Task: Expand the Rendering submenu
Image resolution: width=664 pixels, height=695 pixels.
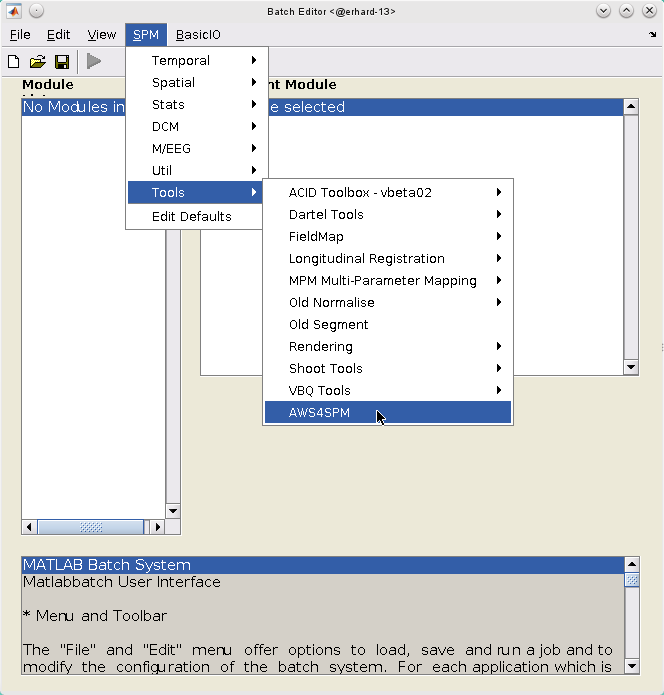Action: pyautogui.click(x=388, y=346)
